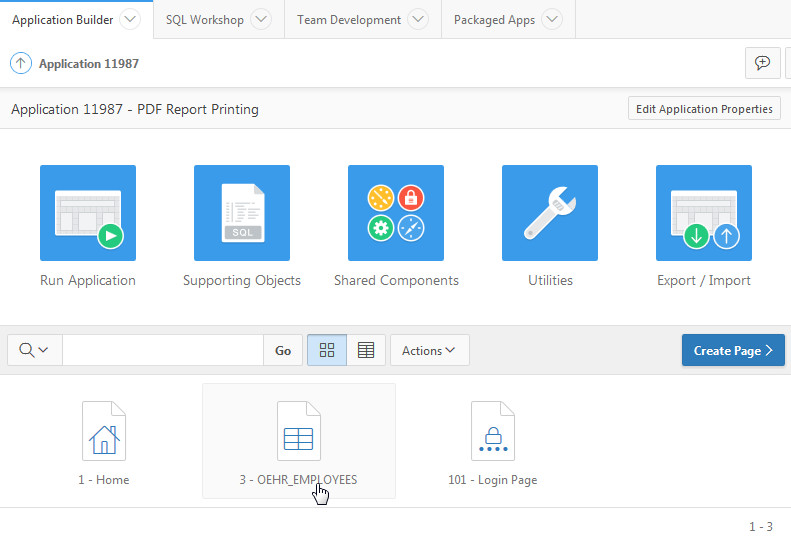Screen dimensions: 791x543
Task: Expand the Application Builder dropdown arrow
Action: tap(130, 19)
